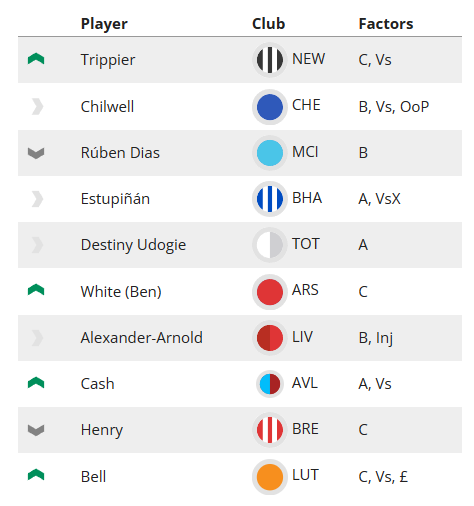Click the Brentford striped club badge

coord(270,430)
